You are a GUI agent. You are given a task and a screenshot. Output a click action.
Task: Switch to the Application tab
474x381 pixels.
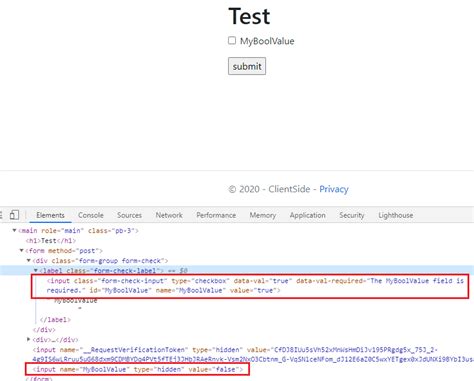[x=307, y=215]
